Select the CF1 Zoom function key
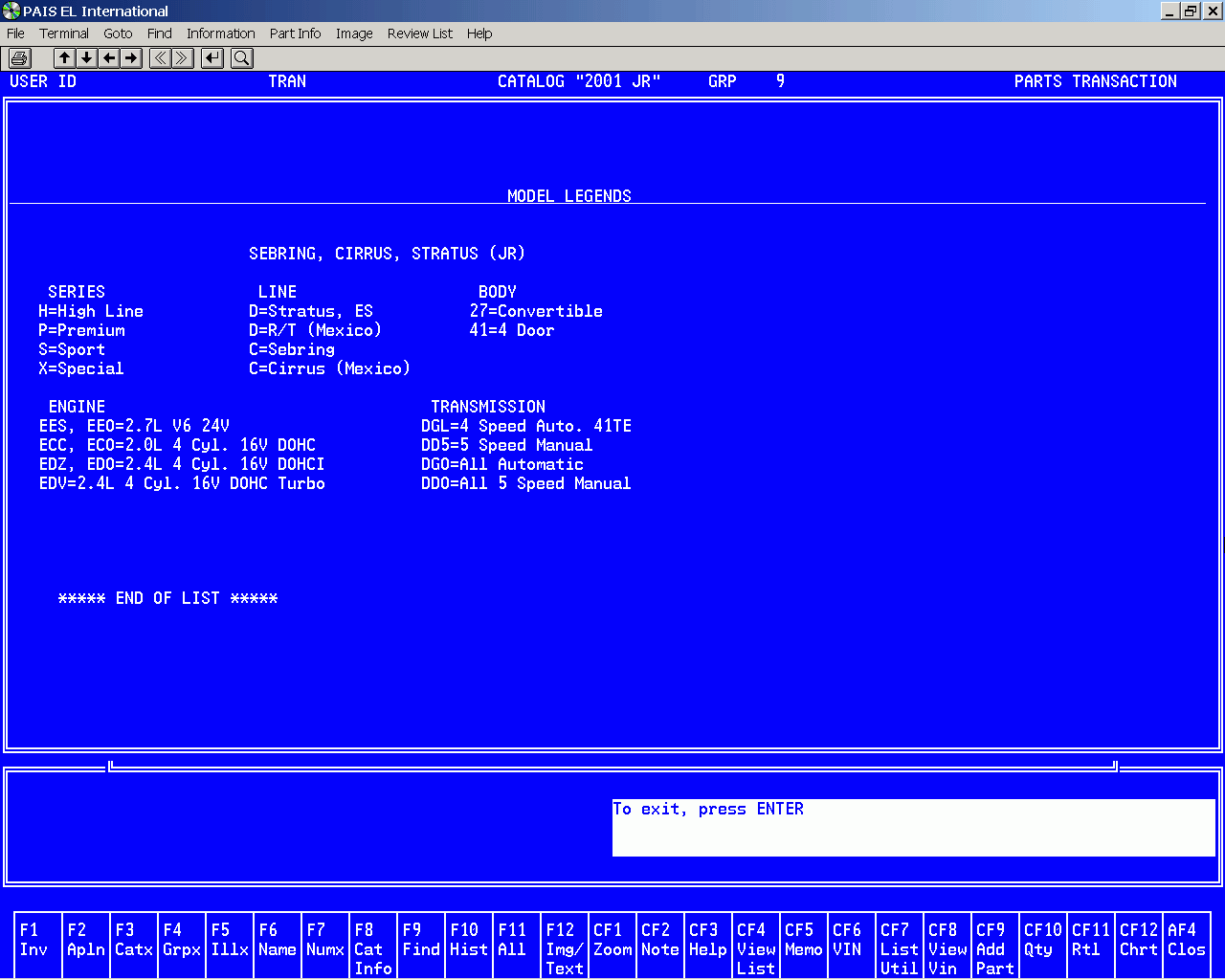 (612, 946)
